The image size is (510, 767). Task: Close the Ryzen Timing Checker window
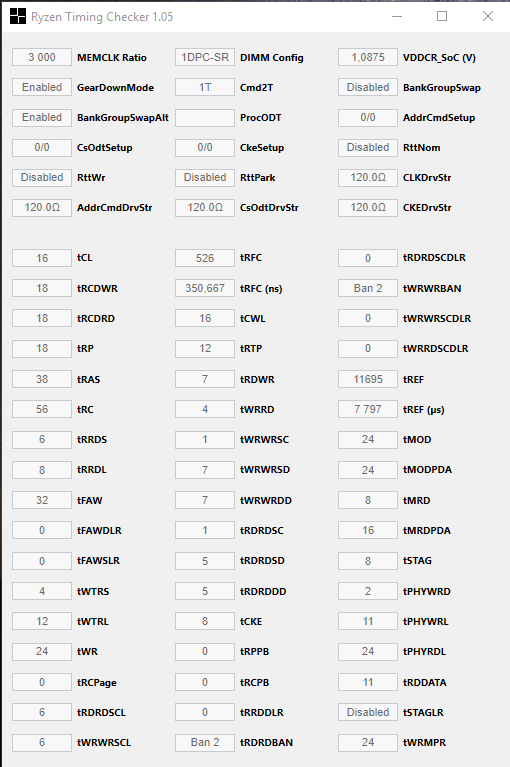[488, 16]
